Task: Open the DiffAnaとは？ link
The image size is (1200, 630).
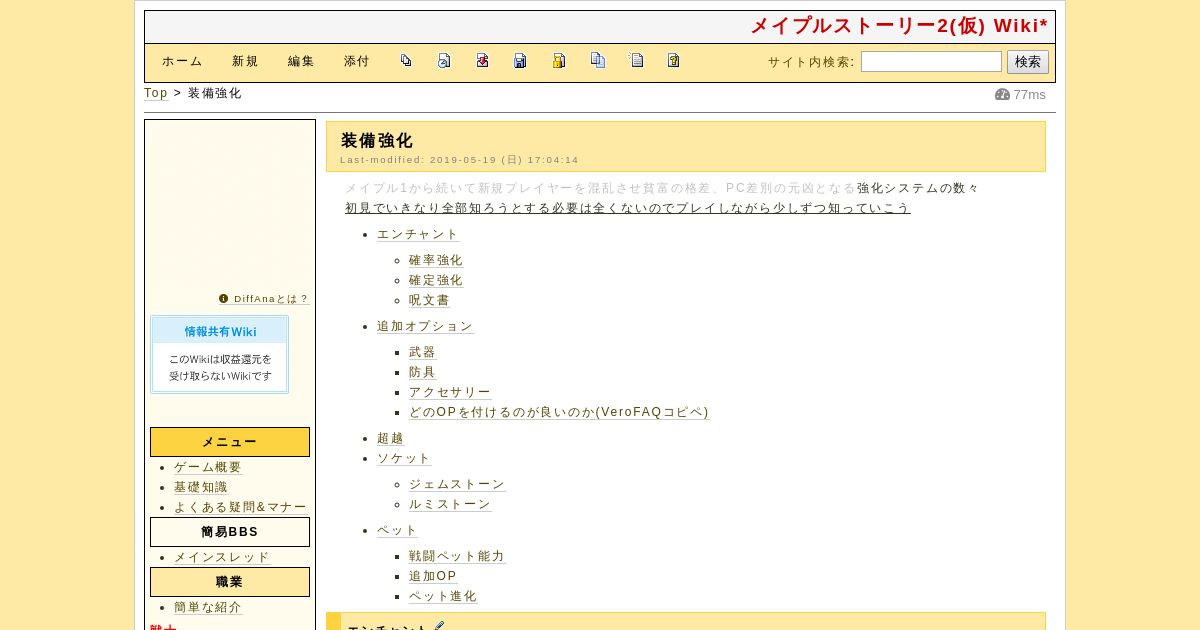Action: pos(271,299)
